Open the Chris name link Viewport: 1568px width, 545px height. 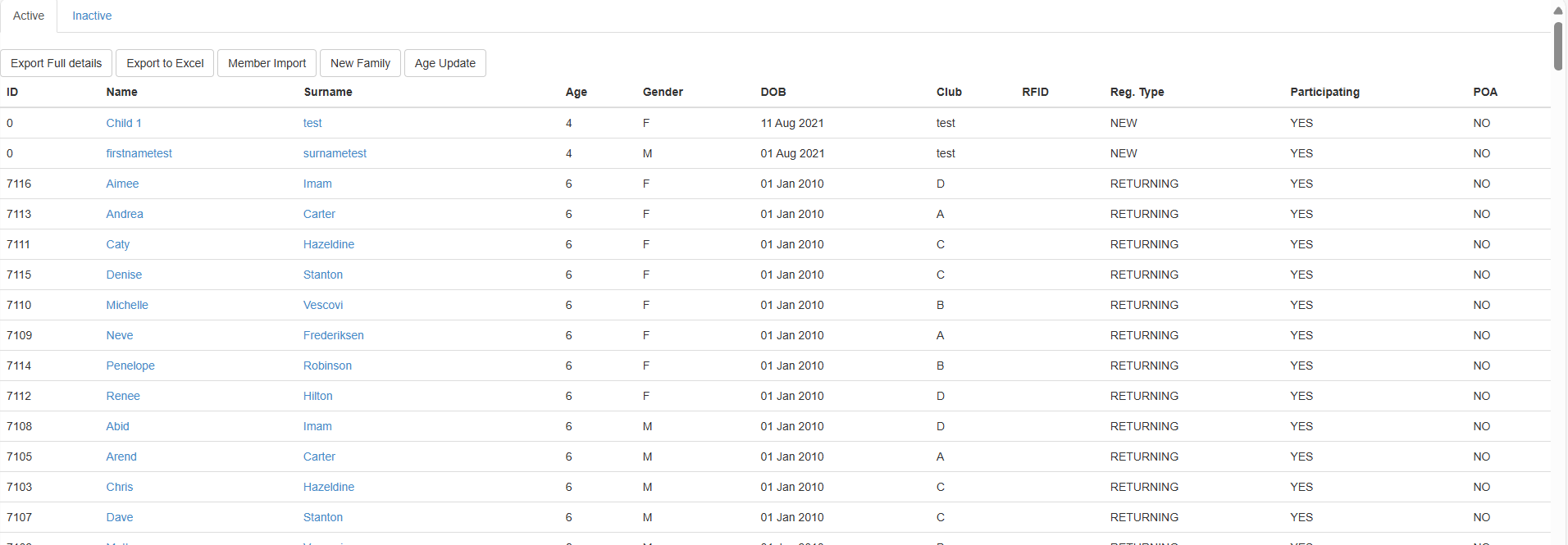pyautogui.click(x=120, y=487)
